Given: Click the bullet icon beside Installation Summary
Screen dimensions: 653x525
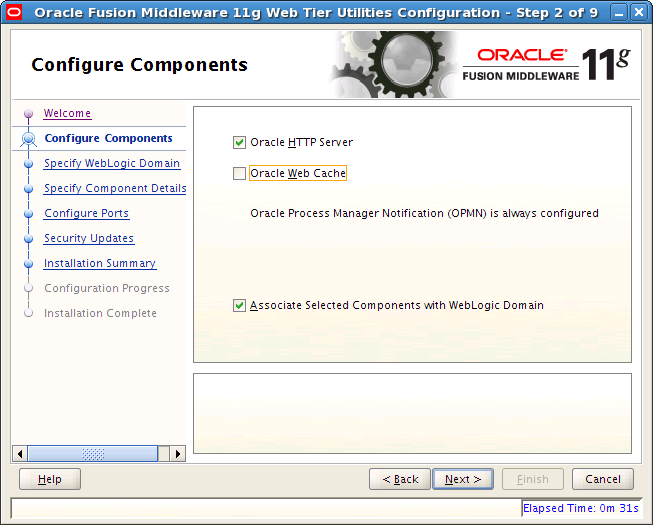Looking at the screenshot, I should tap(28, 264).
